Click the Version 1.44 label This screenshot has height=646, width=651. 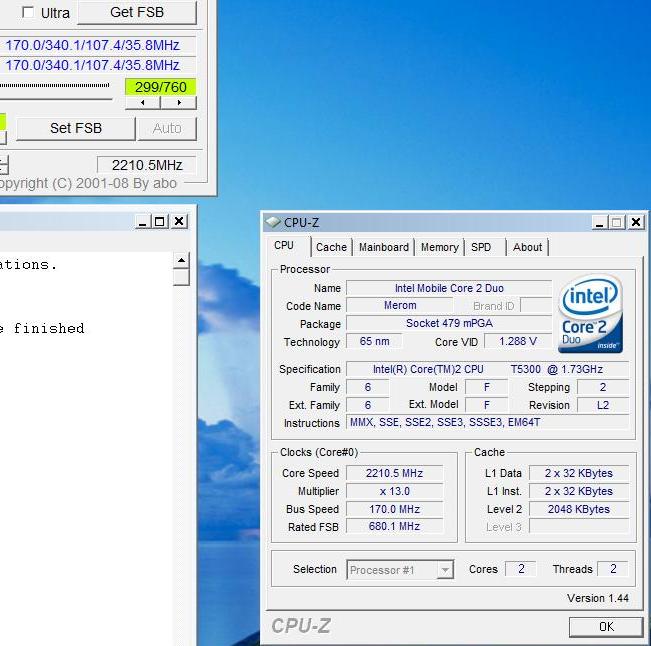coord(598,598)
